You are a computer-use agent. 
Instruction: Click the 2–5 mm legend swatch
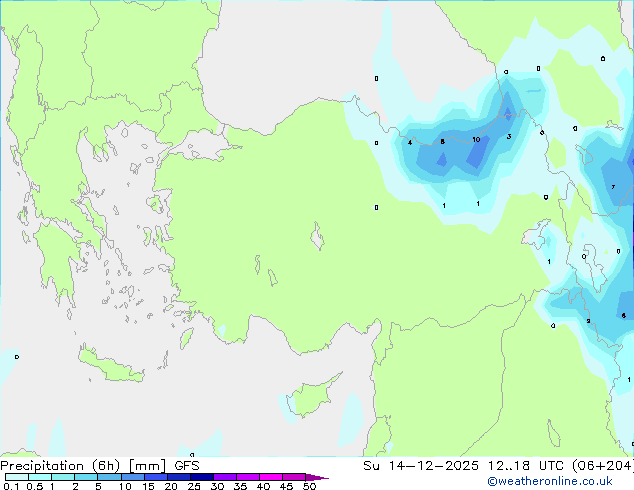86,477
